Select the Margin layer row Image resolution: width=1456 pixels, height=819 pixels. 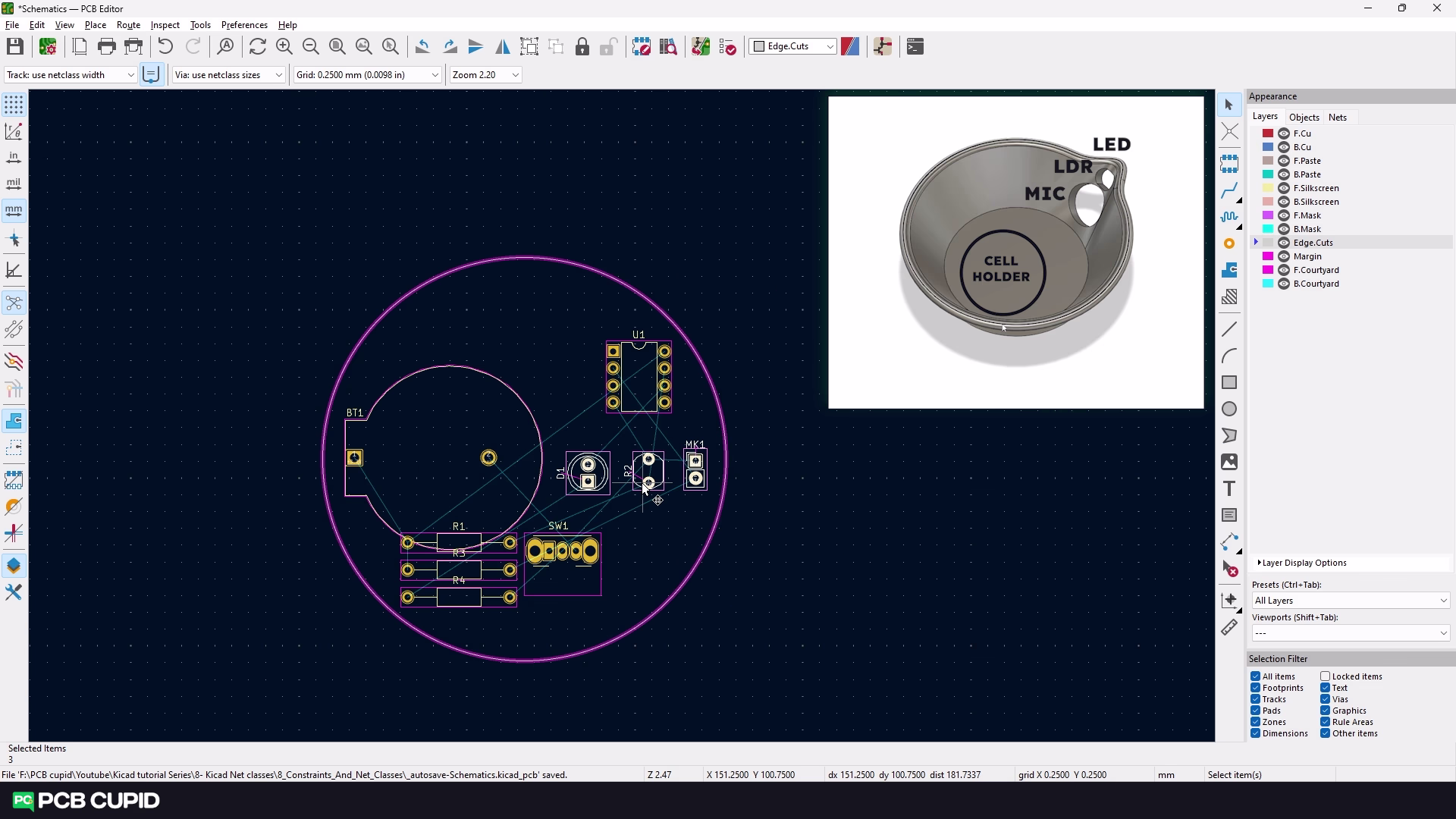[1307, 256]
